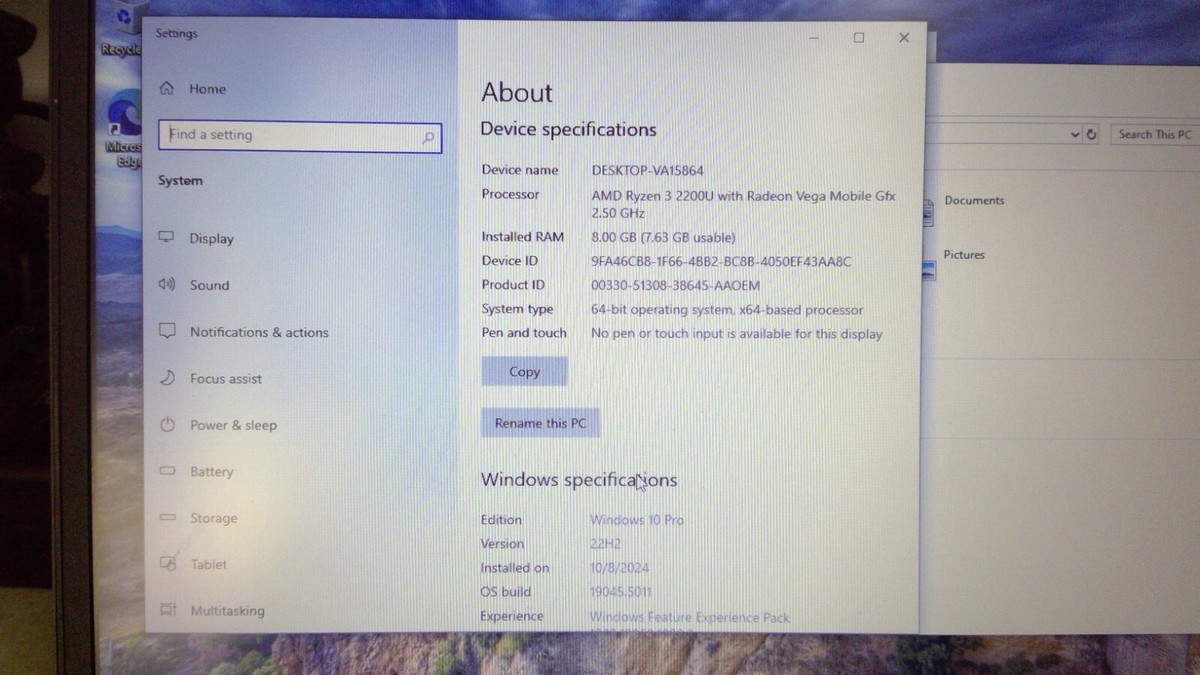Open Documents folder in File Explorer
The width and height of the screenshot is (1200, 675).
pos(974,200)
